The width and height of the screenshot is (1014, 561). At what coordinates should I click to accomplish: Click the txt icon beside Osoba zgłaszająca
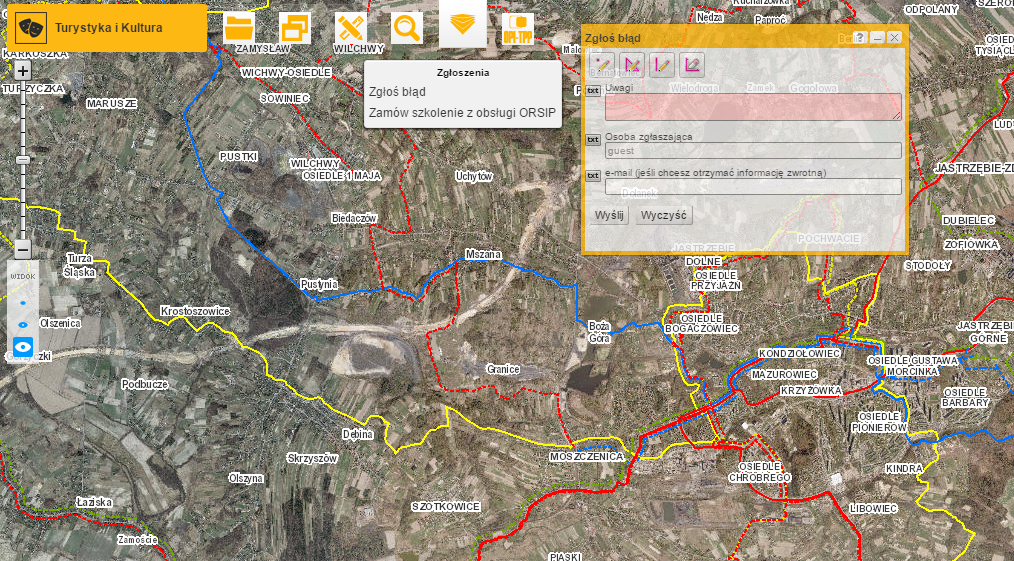coord(593,140)
